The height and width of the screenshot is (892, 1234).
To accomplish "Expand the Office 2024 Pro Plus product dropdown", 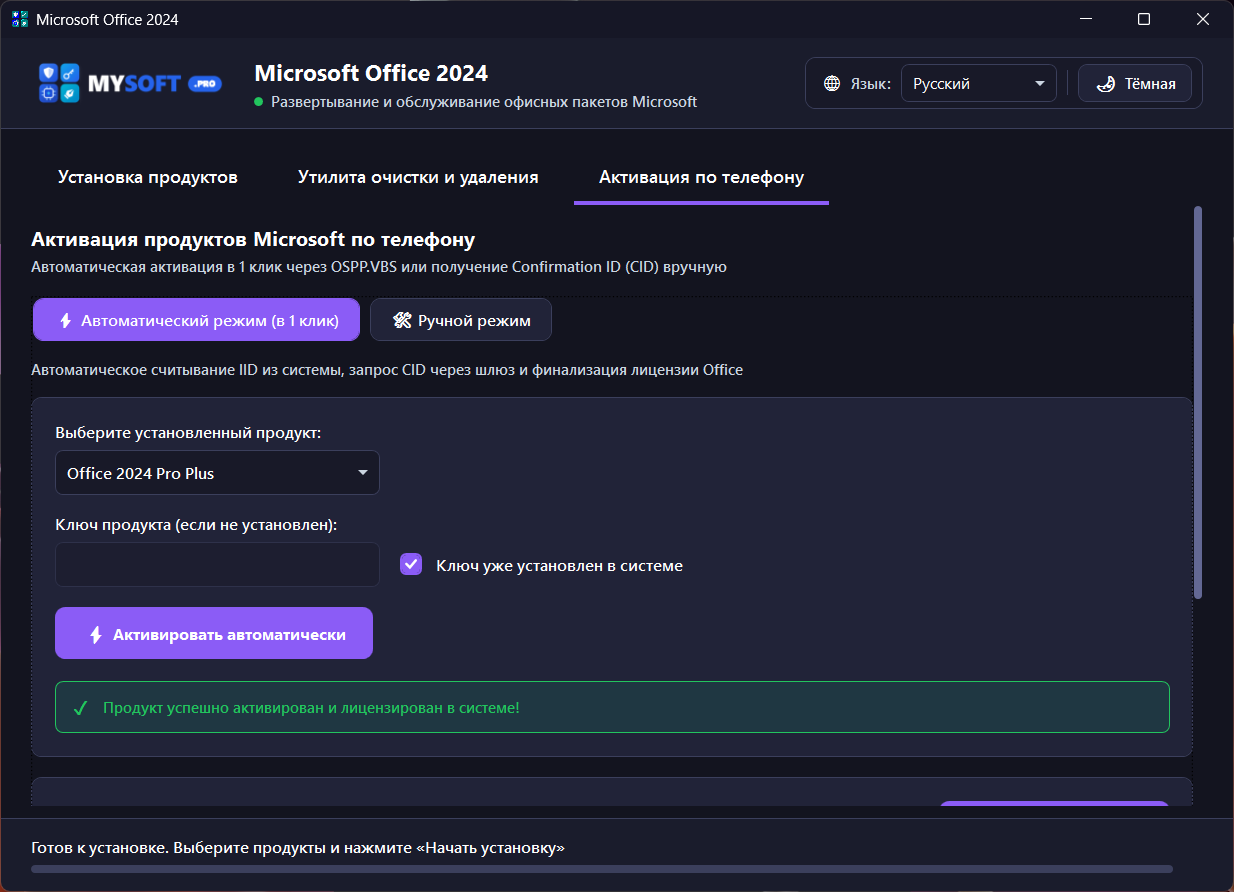I will [217, 473].
